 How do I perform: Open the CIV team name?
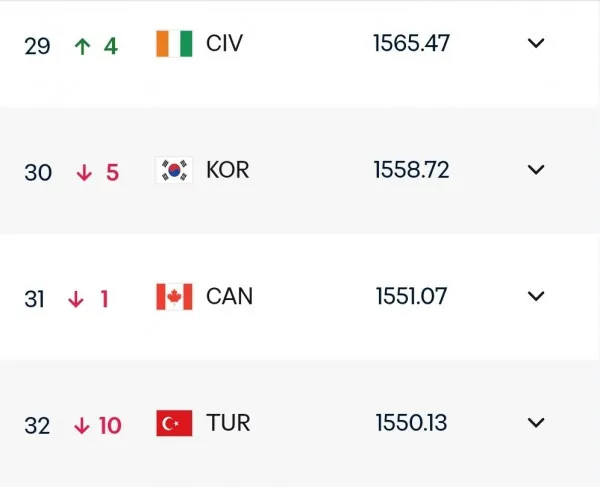coord(224,43)
